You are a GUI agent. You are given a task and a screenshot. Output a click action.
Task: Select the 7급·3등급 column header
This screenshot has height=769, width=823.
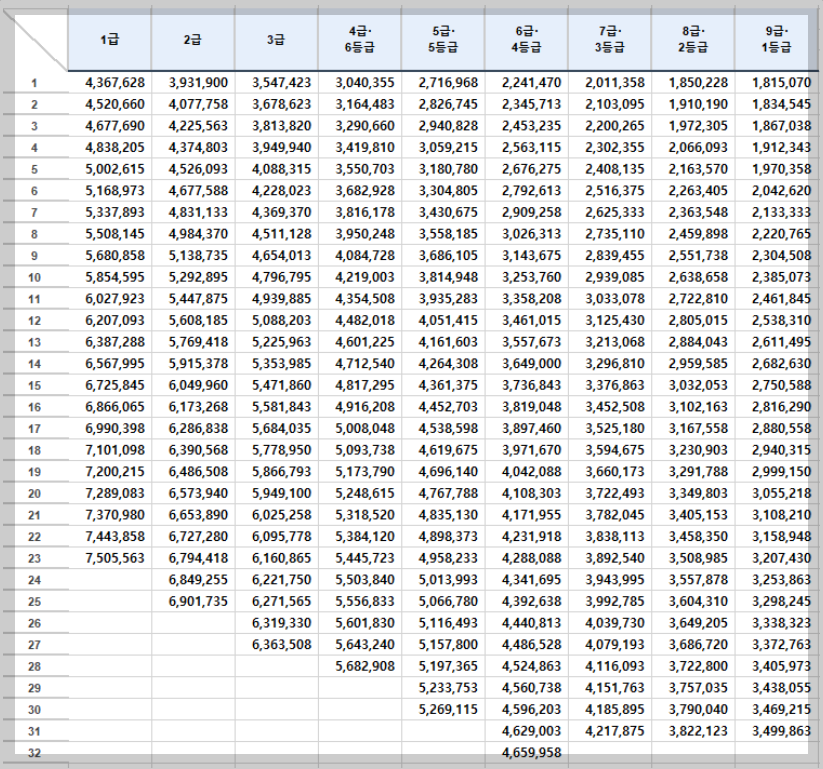pos(609,40)
